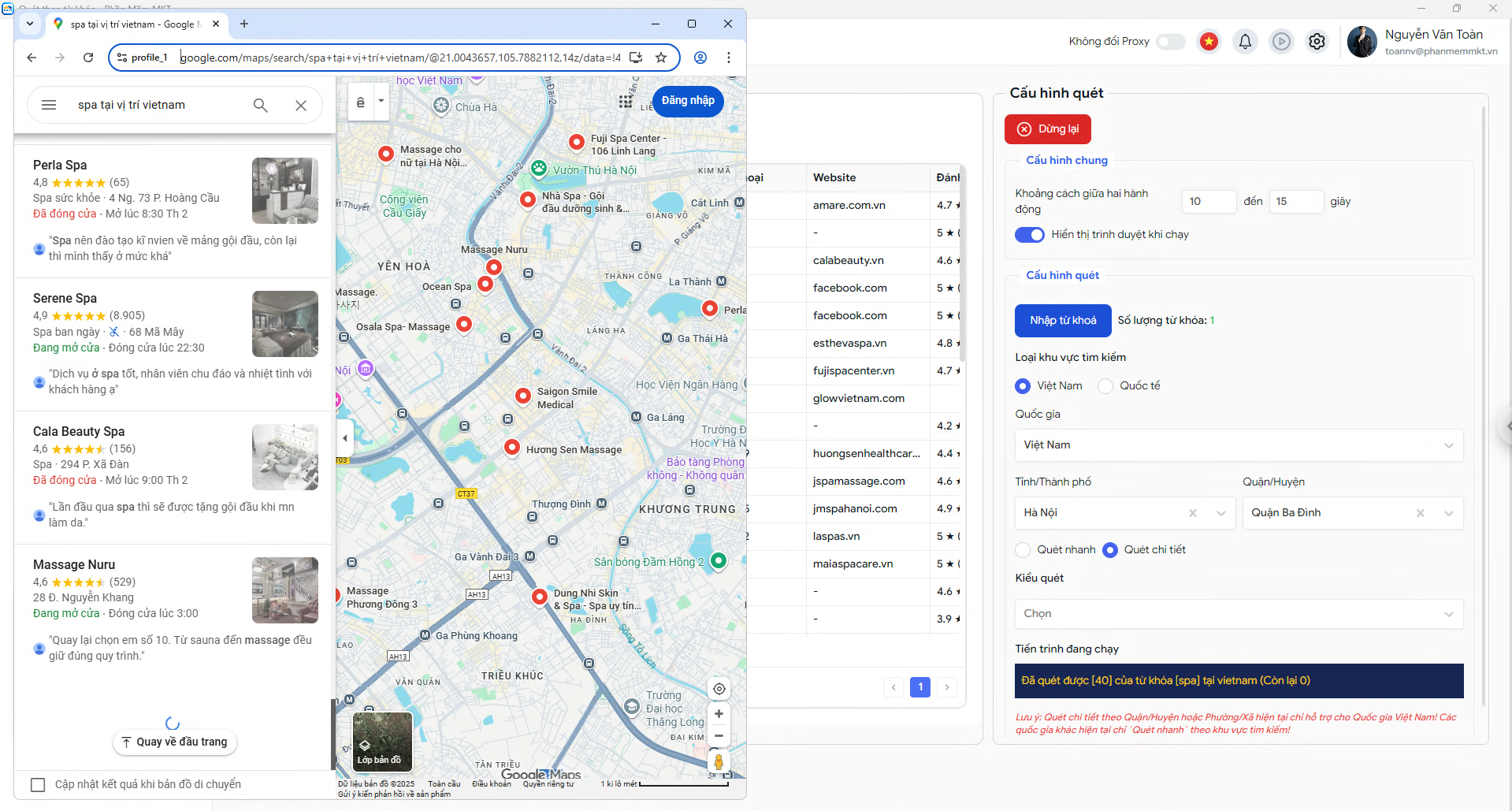Screen dimensions: 1512x811
Task: Zoom out the map with minus icon
Action: [719, 735]
